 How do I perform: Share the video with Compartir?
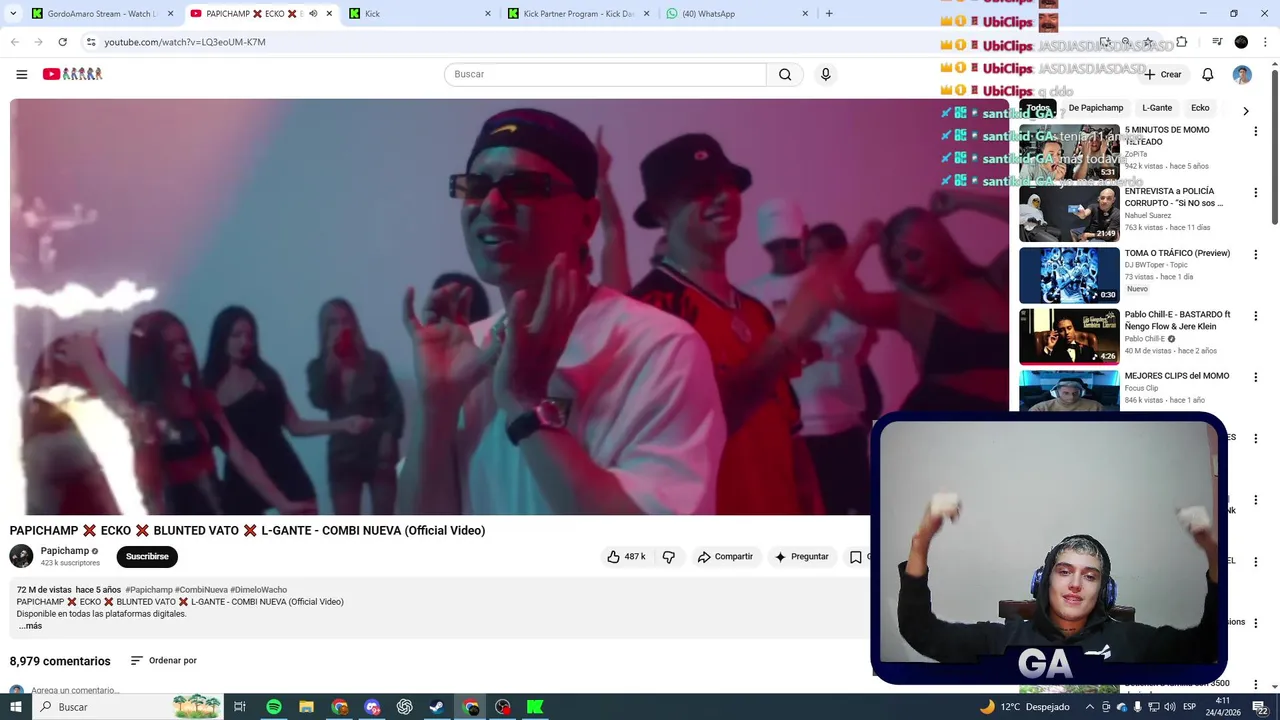click(x=725, y=557)
